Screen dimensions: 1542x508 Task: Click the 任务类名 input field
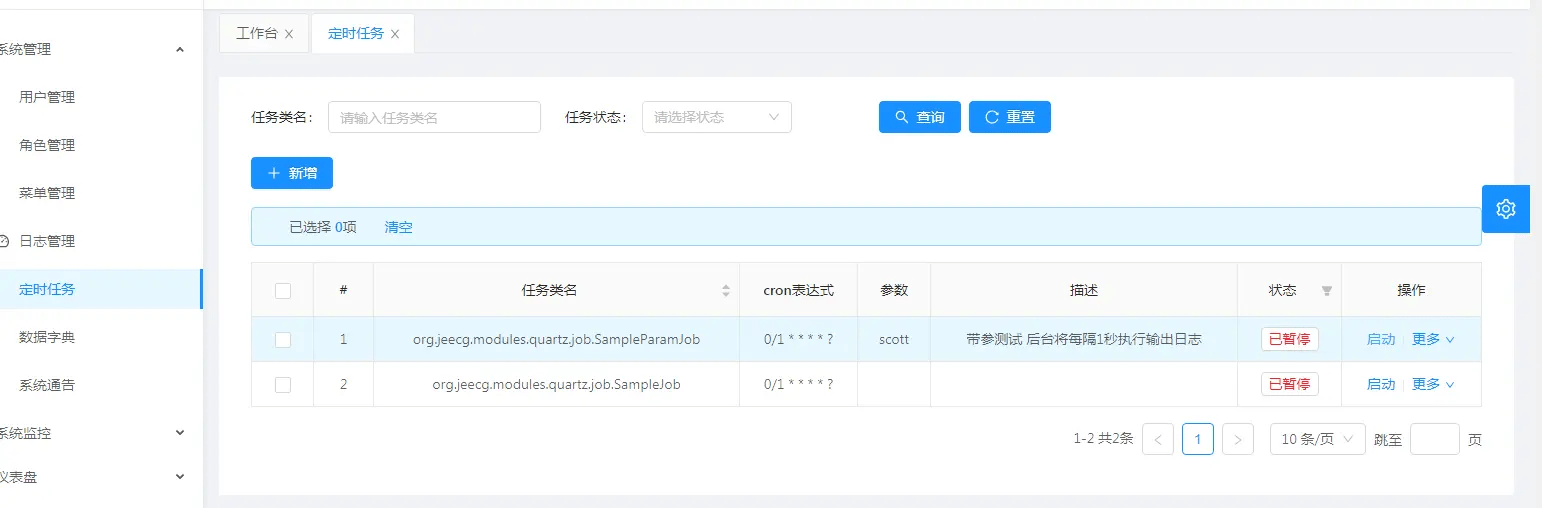[x=434, y=117]
